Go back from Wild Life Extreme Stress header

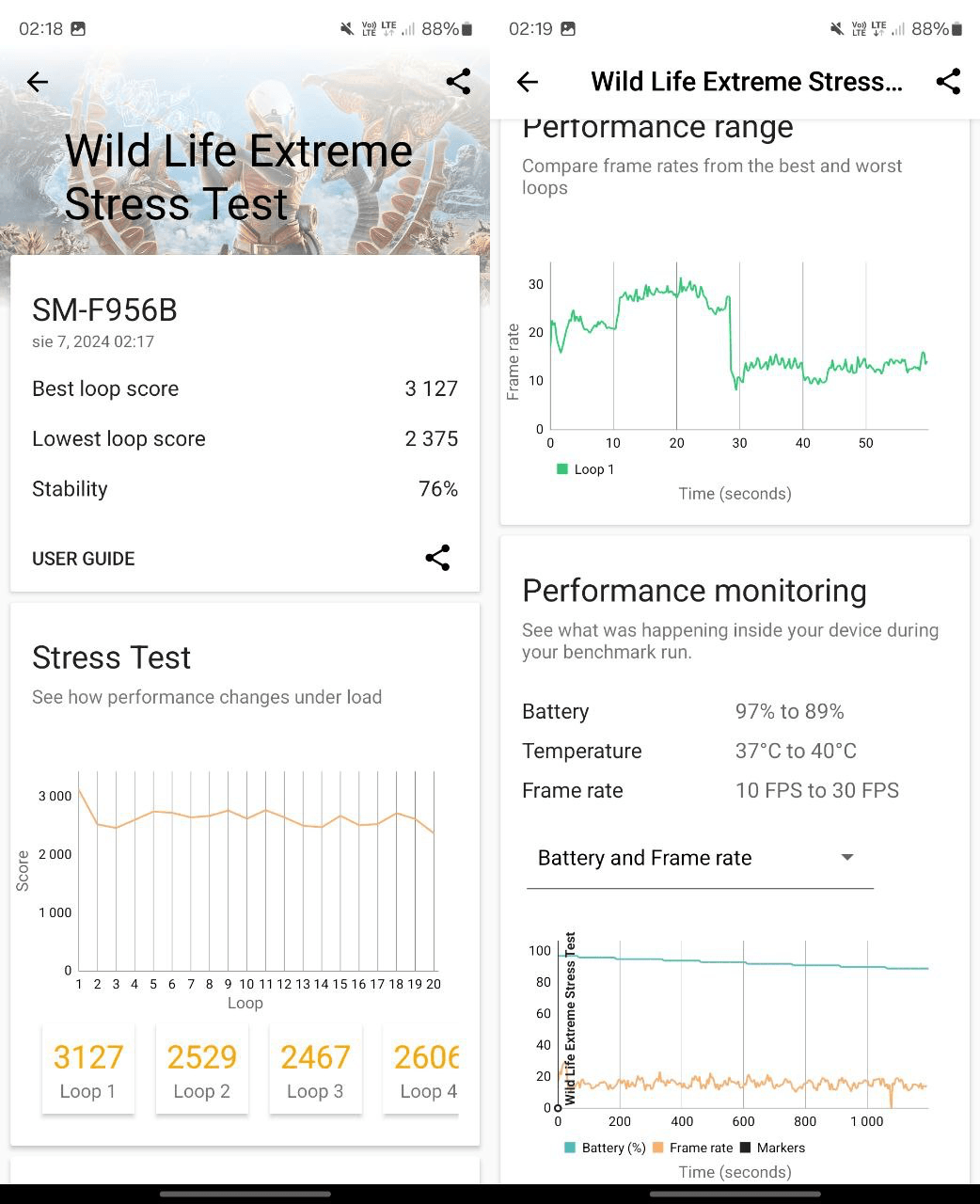[x=528, y=82]
